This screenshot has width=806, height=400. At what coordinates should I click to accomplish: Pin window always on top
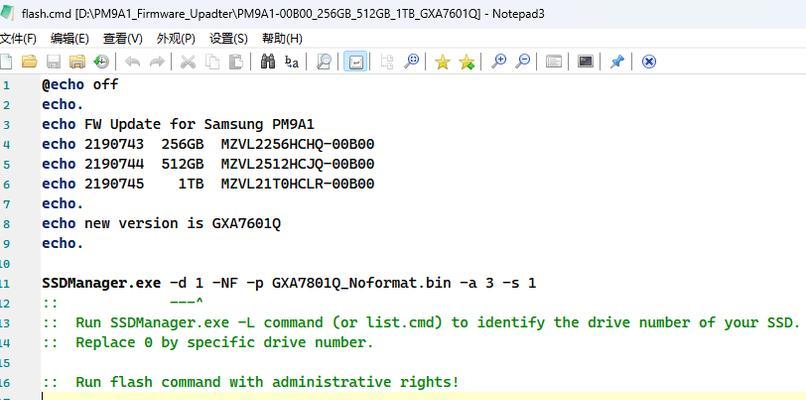(x=617, y=62)
